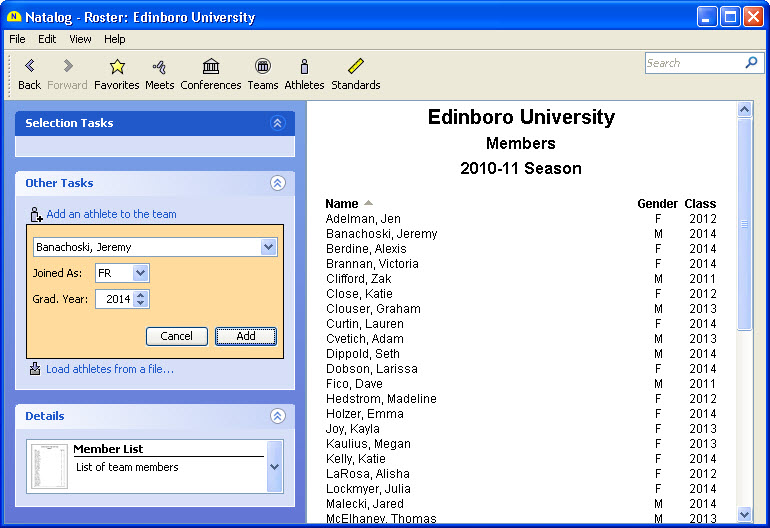
Task: Open athlete name dropdown showing Banachoski, Jeremy
Action: [268, 247]
